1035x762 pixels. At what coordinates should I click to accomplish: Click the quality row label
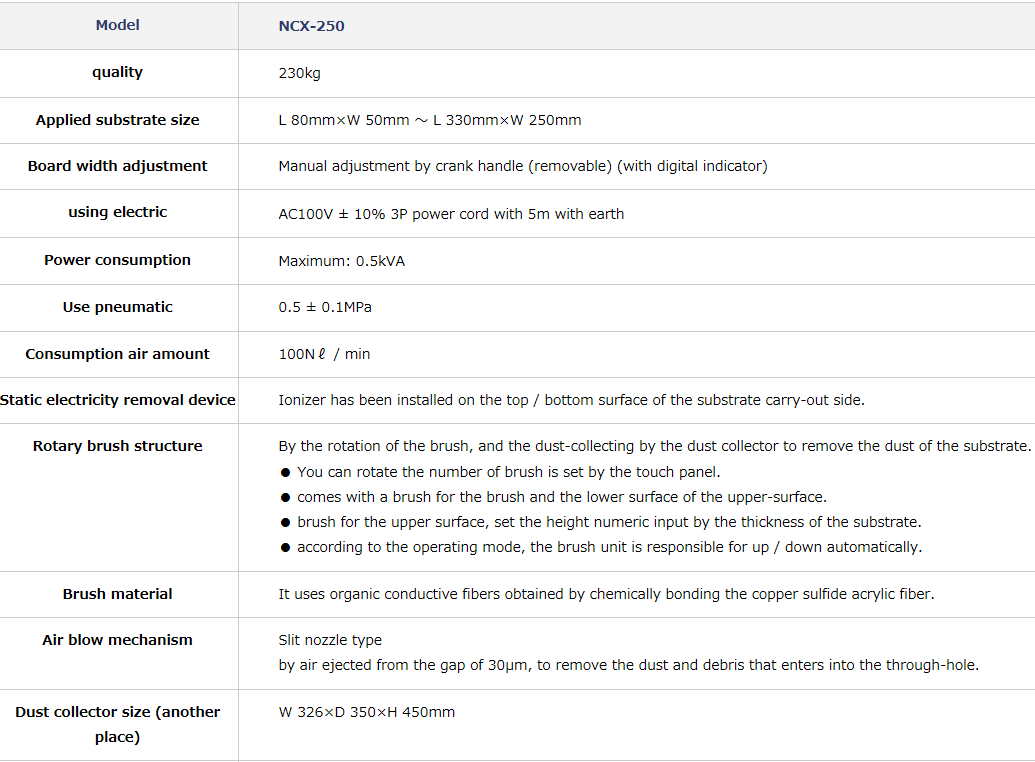coord(117,72)
